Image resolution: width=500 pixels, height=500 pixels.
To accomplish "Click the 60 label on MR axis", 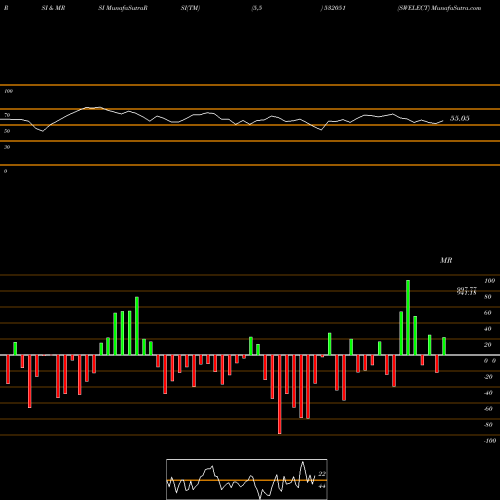I will click(x=488, y=313).
